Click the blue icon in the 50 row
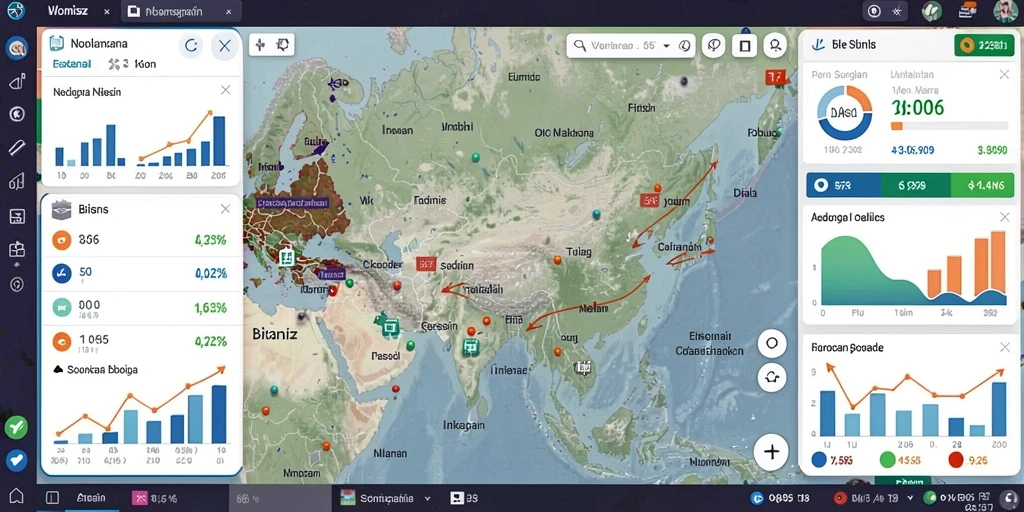 pos(61,273)
